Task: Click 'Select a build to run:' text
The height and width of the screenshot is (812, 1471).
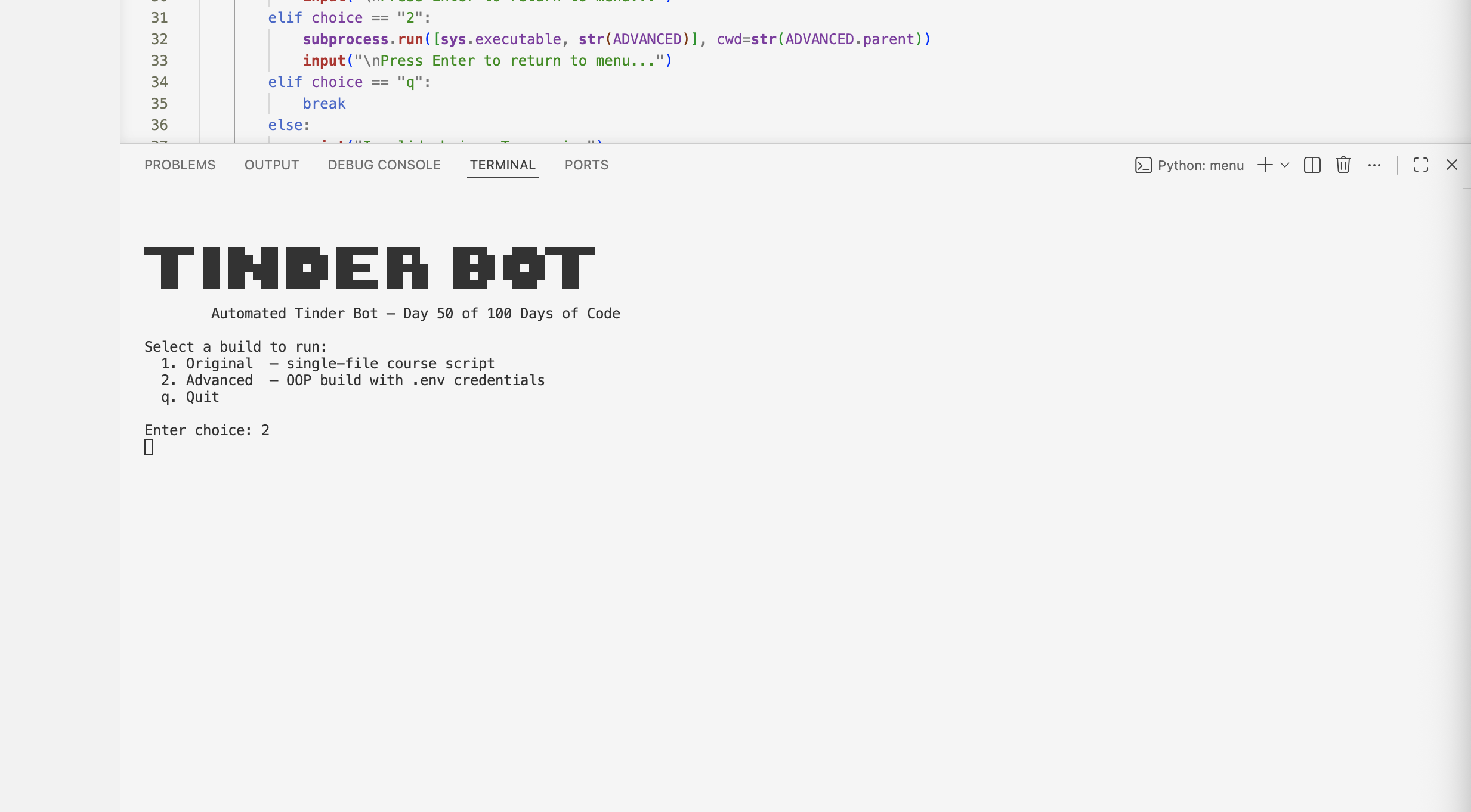Action: 236,347
